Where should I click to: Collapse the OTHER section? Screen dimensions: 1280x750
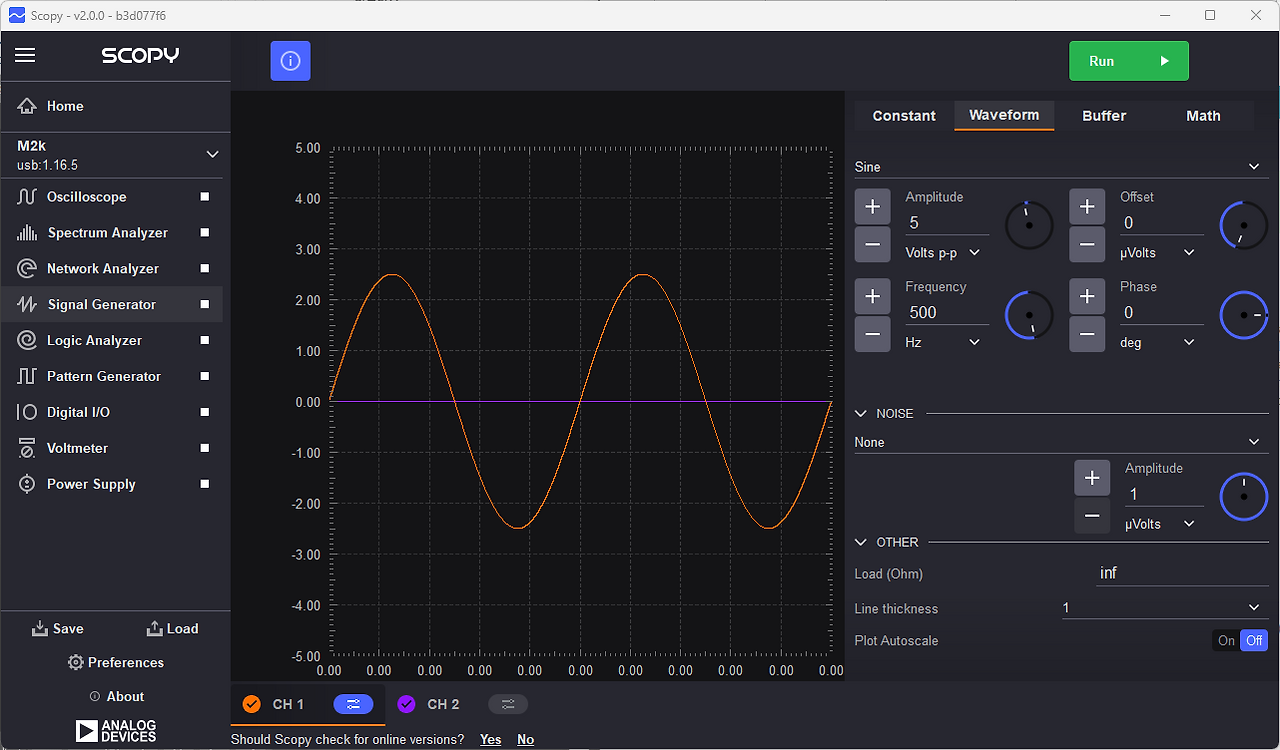(x=861, y=543)
